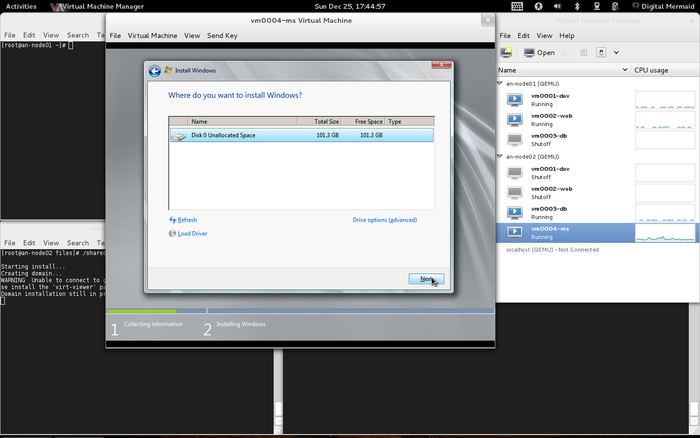Screen dimensions: 700x438
Task: Collapse the an-node01 (QEMU) tree
Action: click(x=501, y=84)
